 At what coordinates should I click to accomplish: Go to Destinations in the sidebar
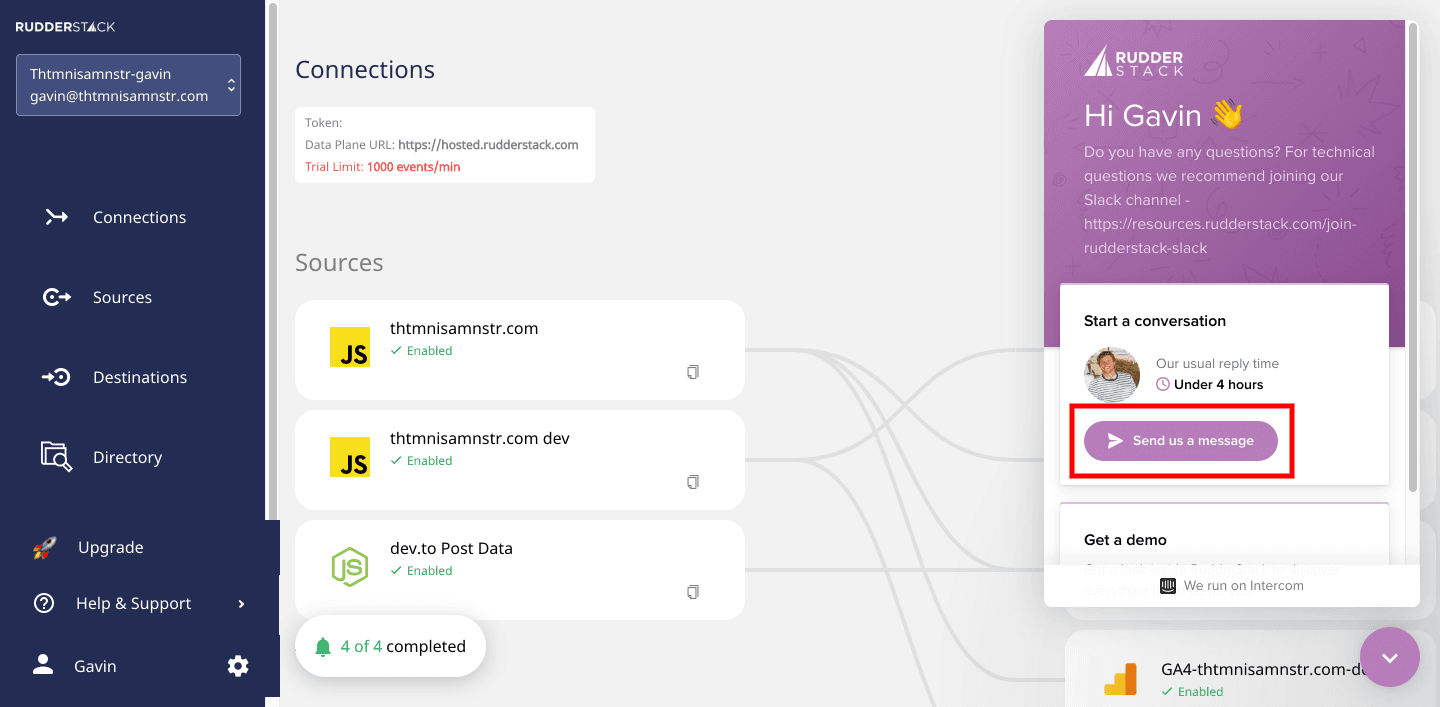140,377
